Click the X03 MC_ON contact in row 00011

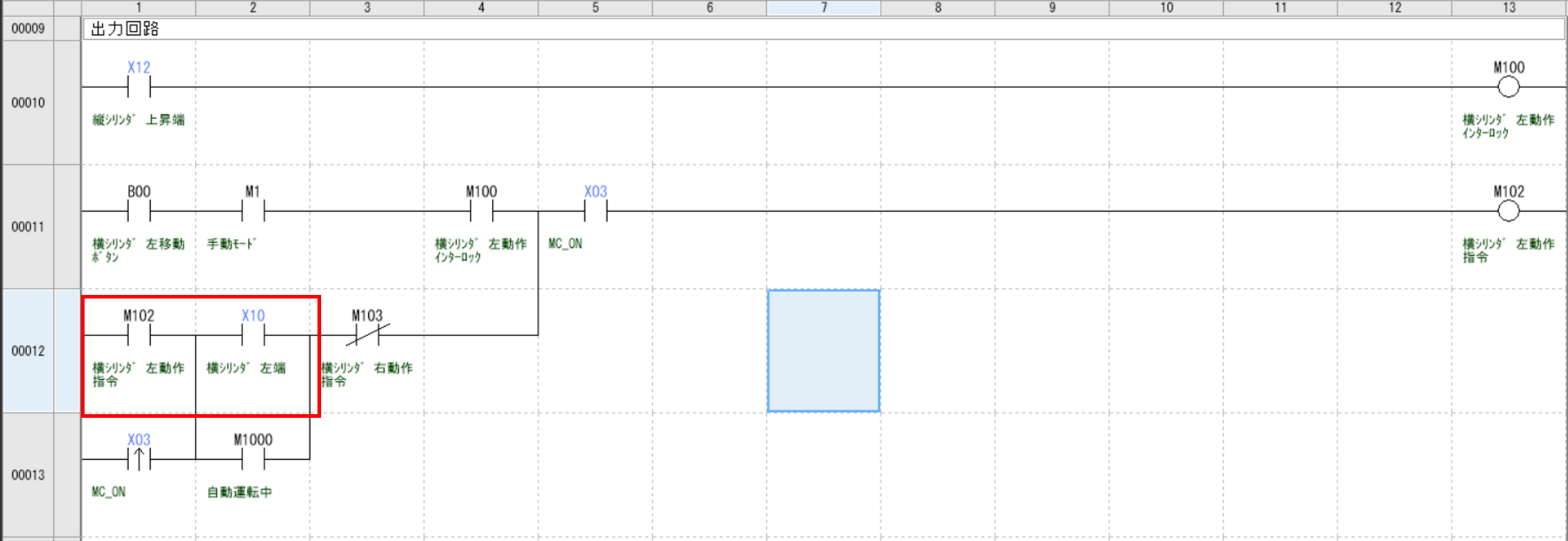(595, 211)
